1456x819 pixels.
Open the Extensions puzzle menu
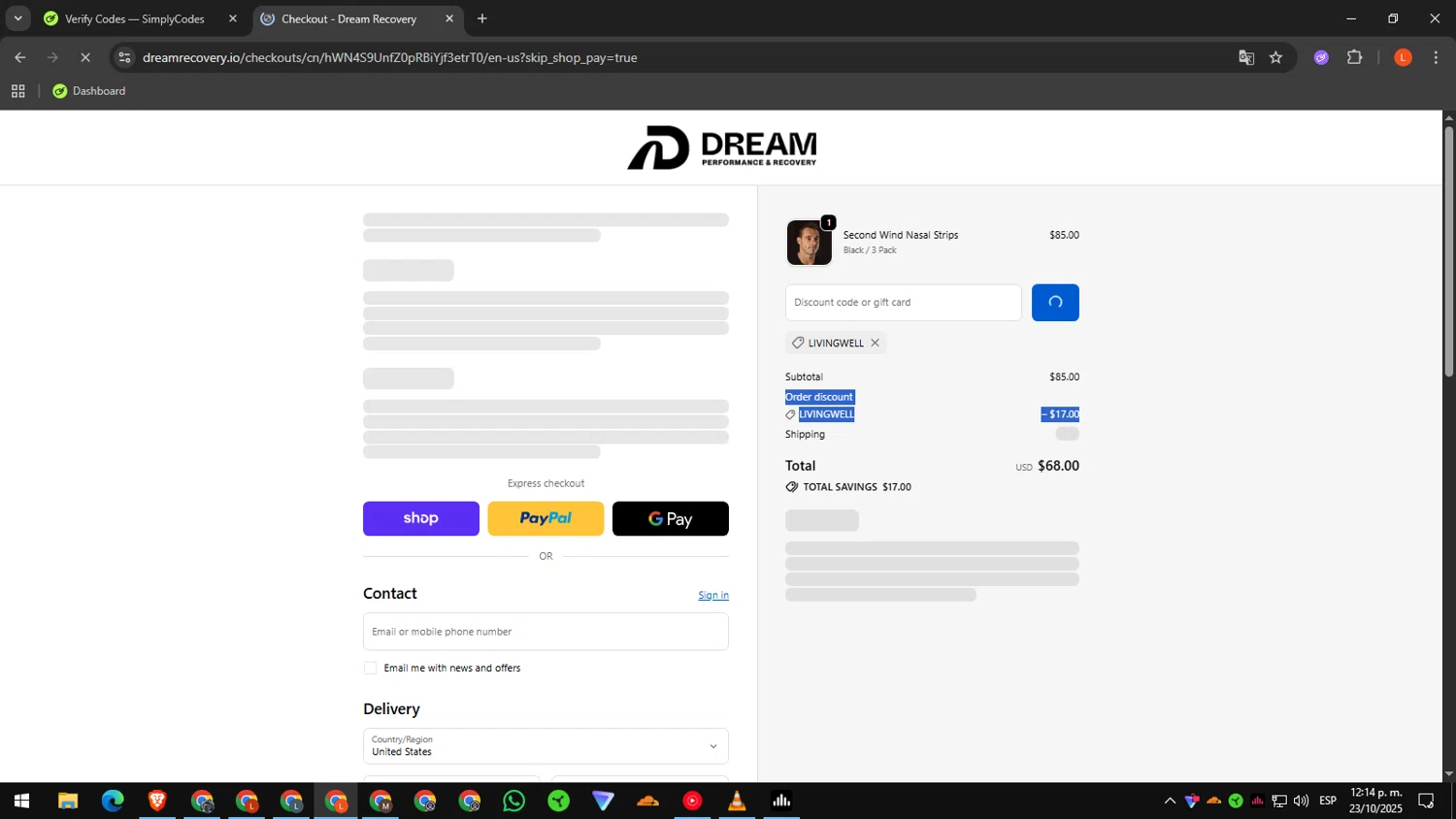point(1355,57)
